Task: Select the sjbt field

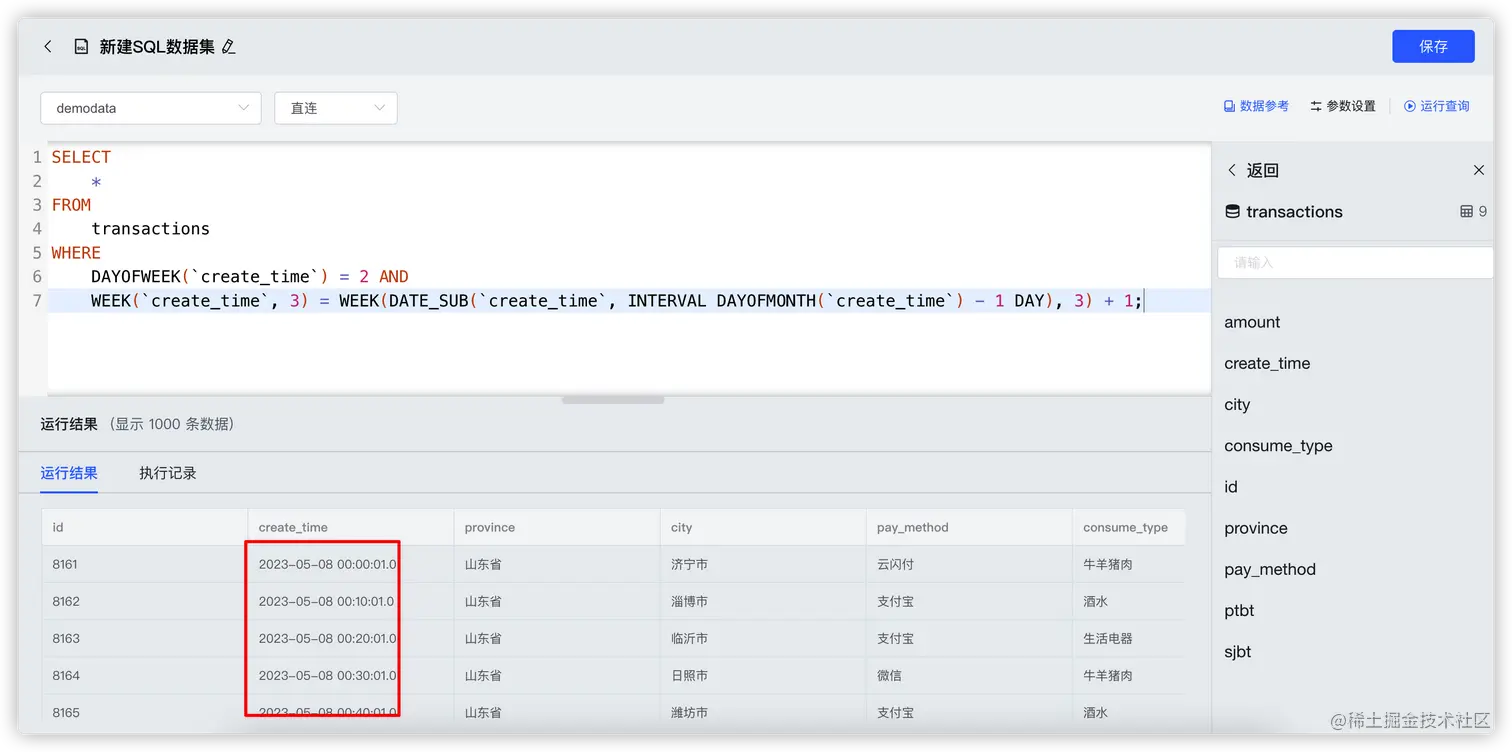Action: [1238, 652]
